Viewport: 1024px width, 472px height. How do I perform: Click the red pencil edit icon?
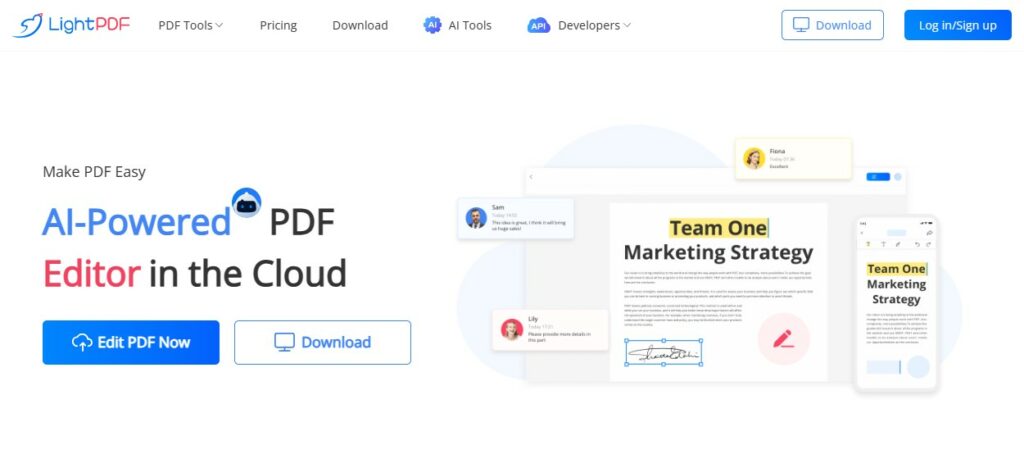click(783, 338)
